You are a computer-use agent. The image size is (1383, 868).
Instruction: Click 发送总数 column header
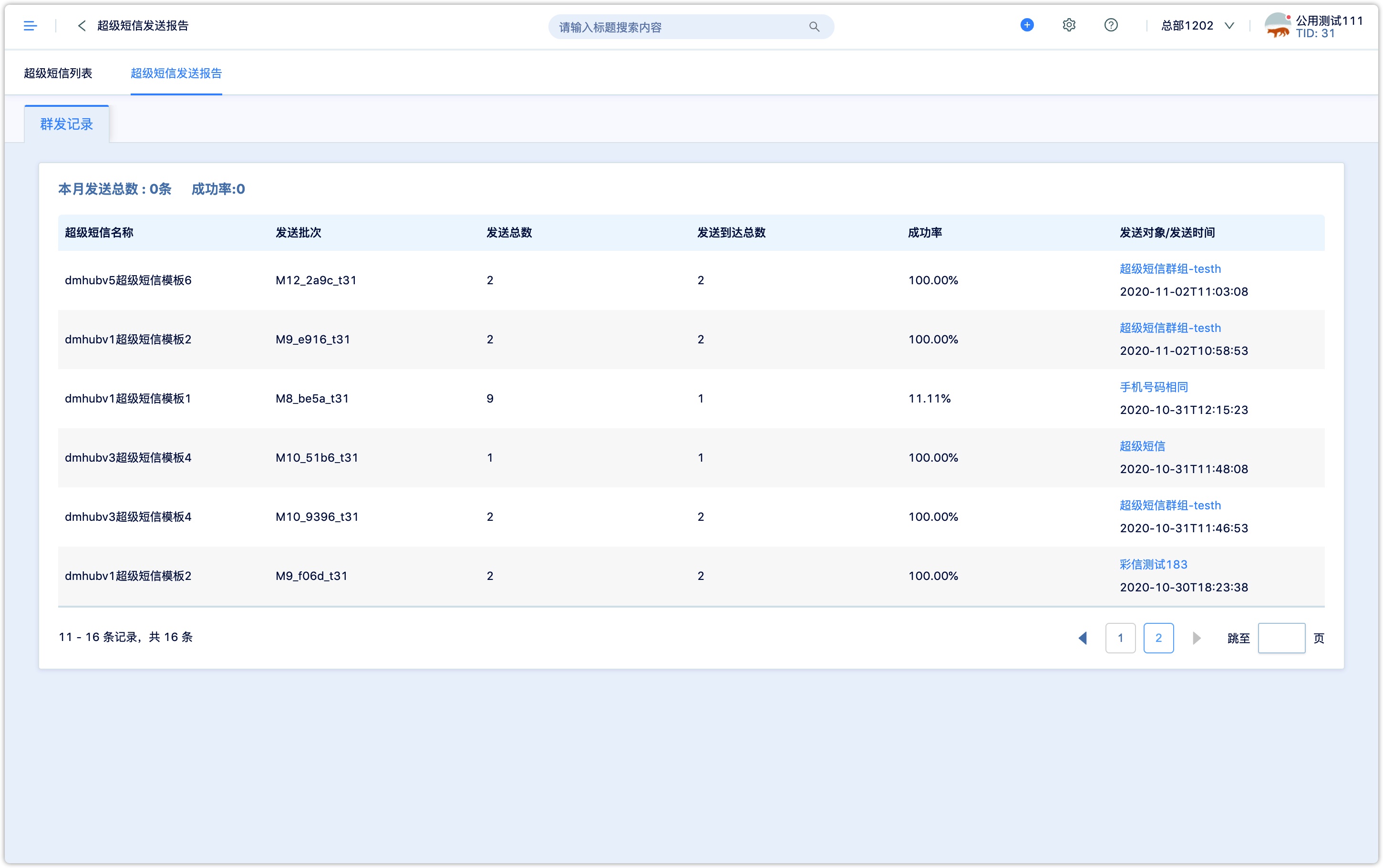coord(509,233)
